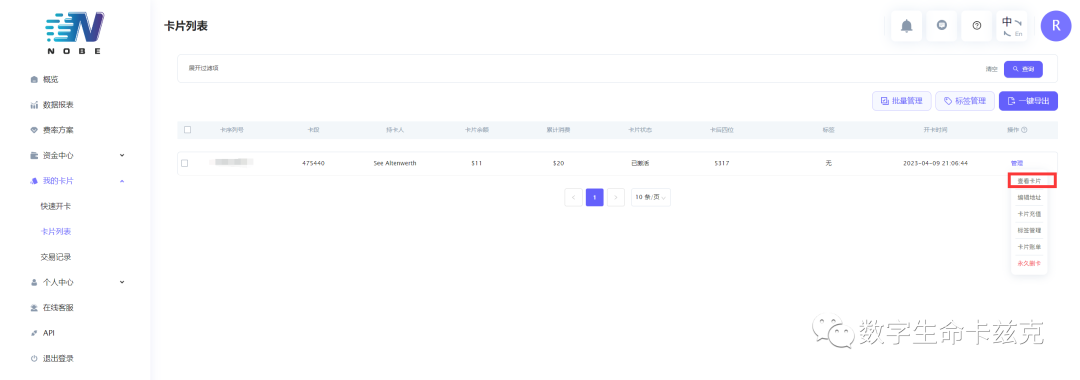The height and width of the screenshot is (380, 1080).
Task: Expand the 资金中心 menu chevron
Action: [x=122, y=156]
